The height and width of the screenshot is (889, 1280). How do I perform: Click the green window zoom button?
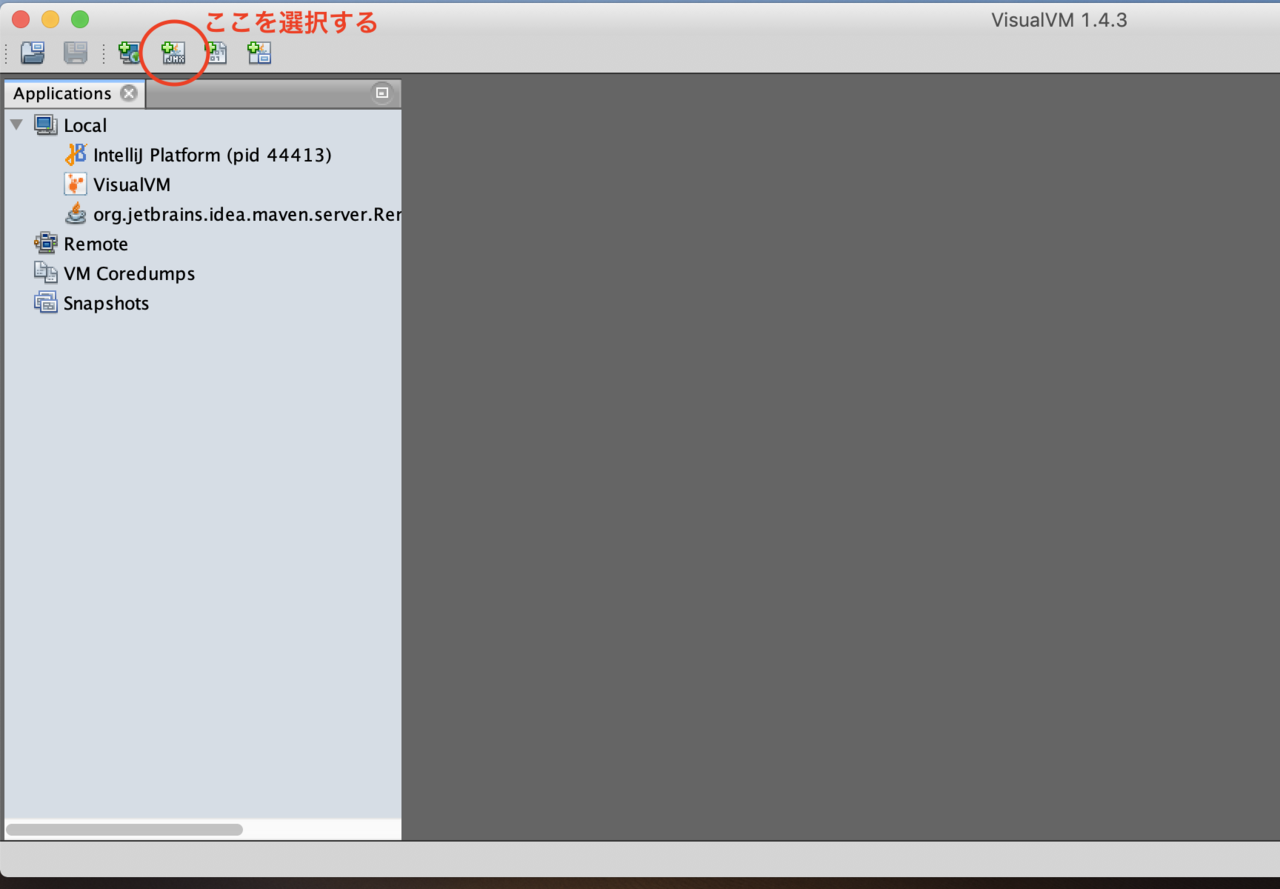click(x=80, y=20)
